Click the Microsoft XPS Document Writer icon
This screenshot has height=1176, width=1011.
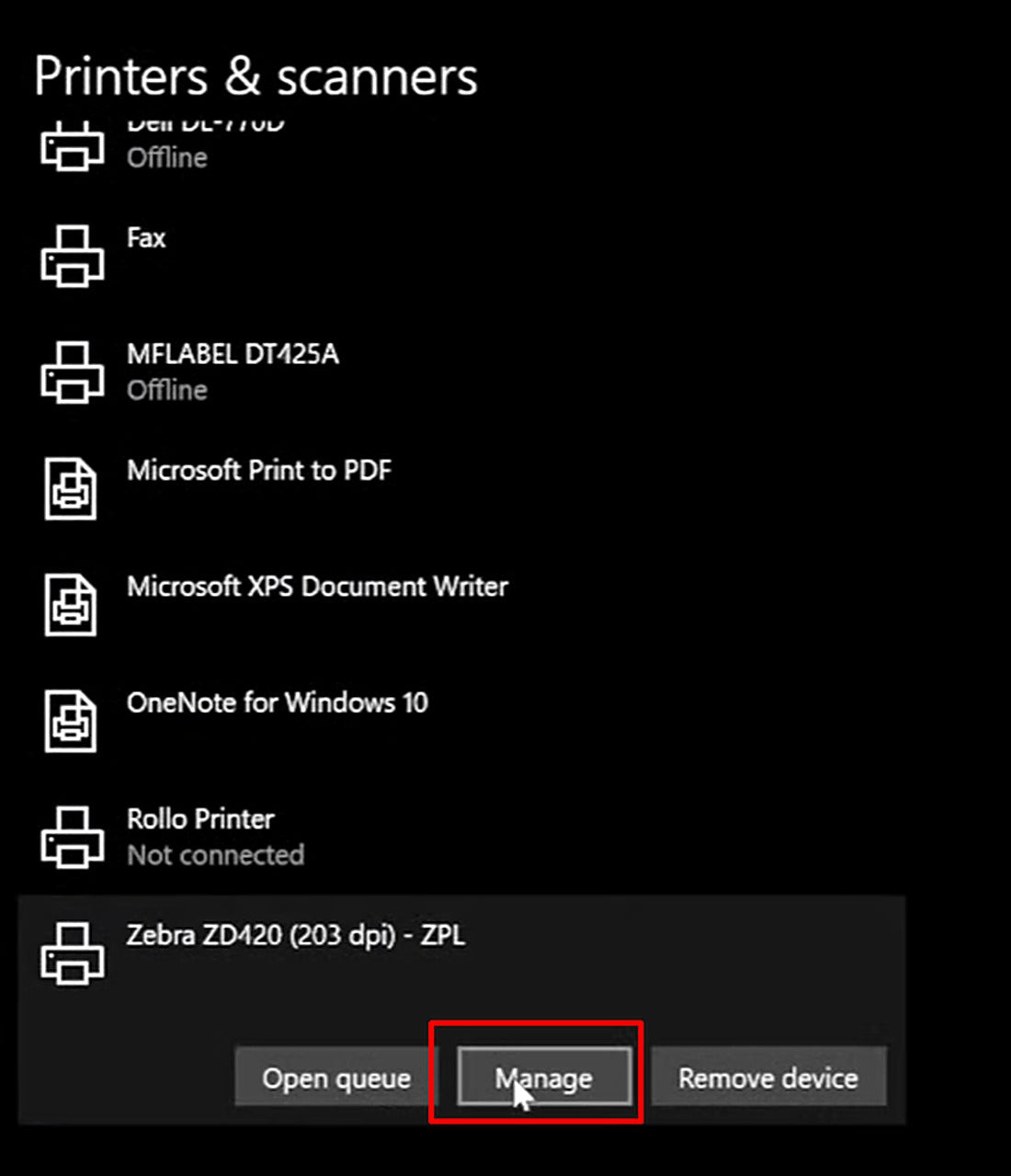point(71,605)
